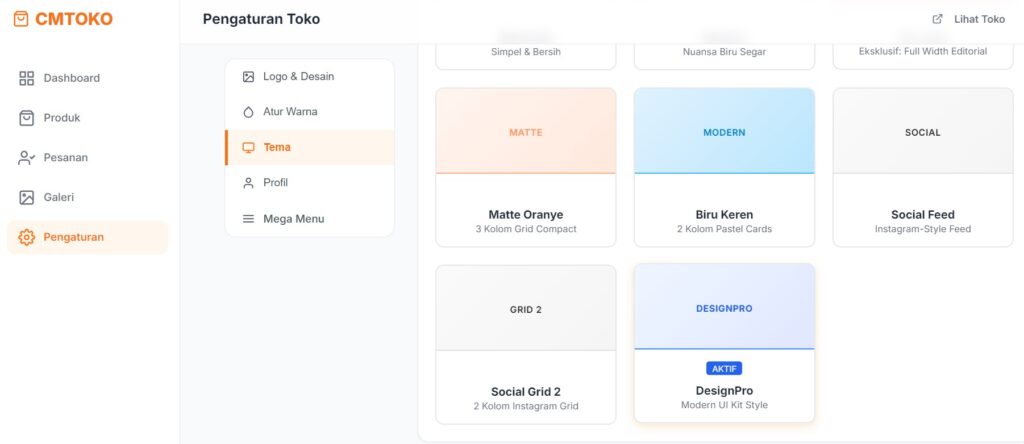Click the AKTIF badge on DesignPro
The height and width of the screenshot is (444, 1024).
click(x=724, y=368)
